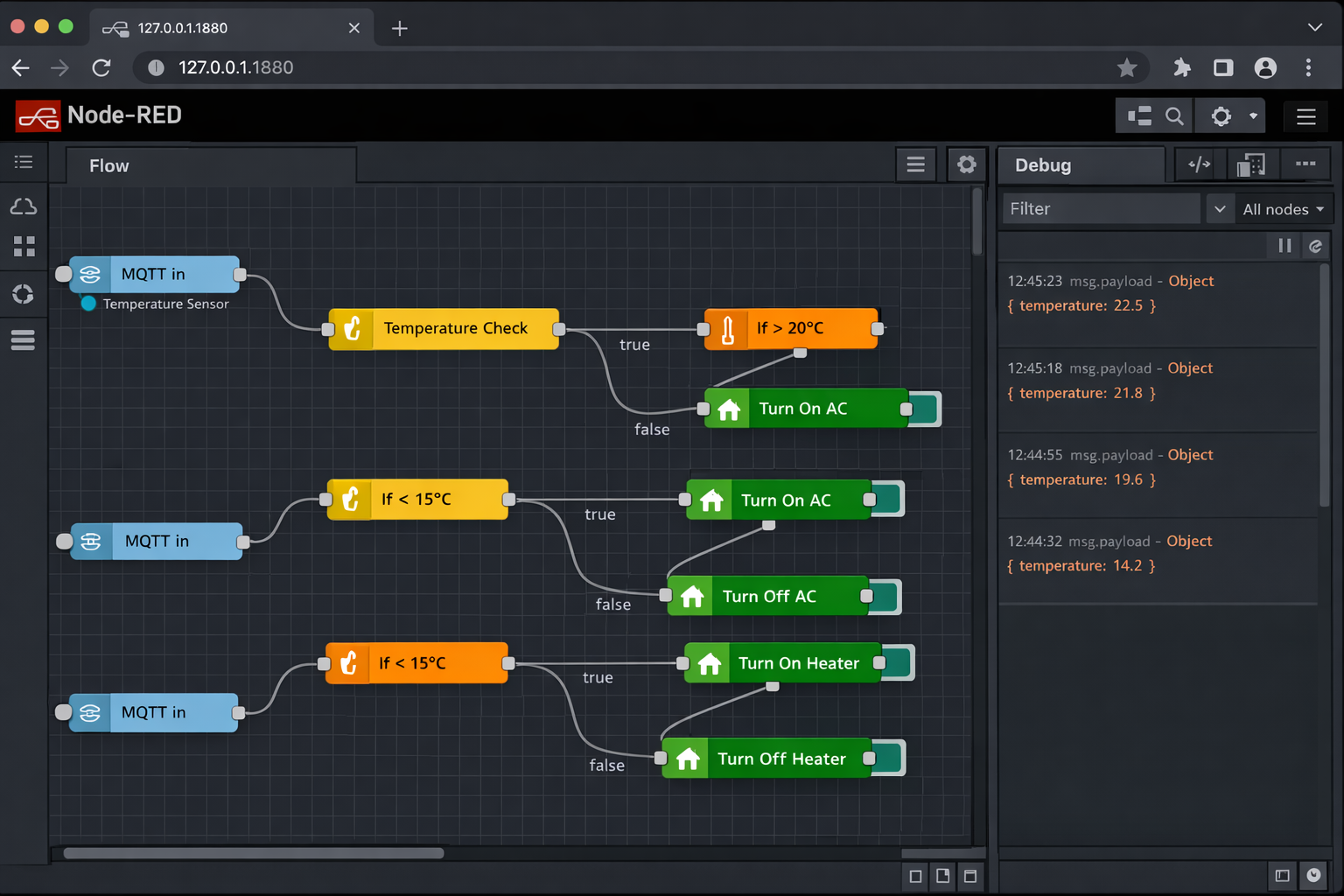
Task: Clear debug messages with refresh icon
Action: point(1315,246)
